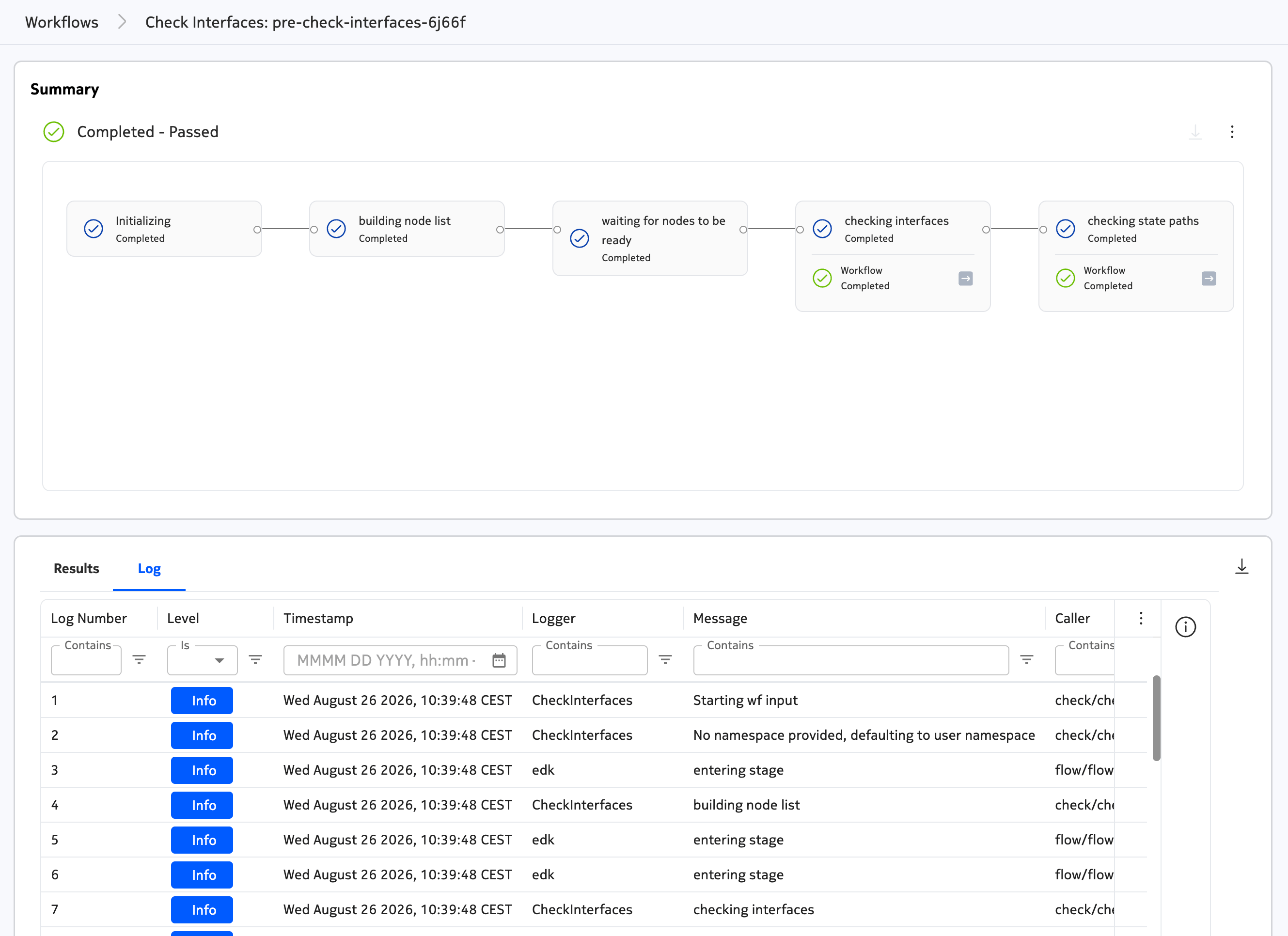Sort by the Timestamp column header
Viewport: 1288px width, 936px height.
click(318, 618)
